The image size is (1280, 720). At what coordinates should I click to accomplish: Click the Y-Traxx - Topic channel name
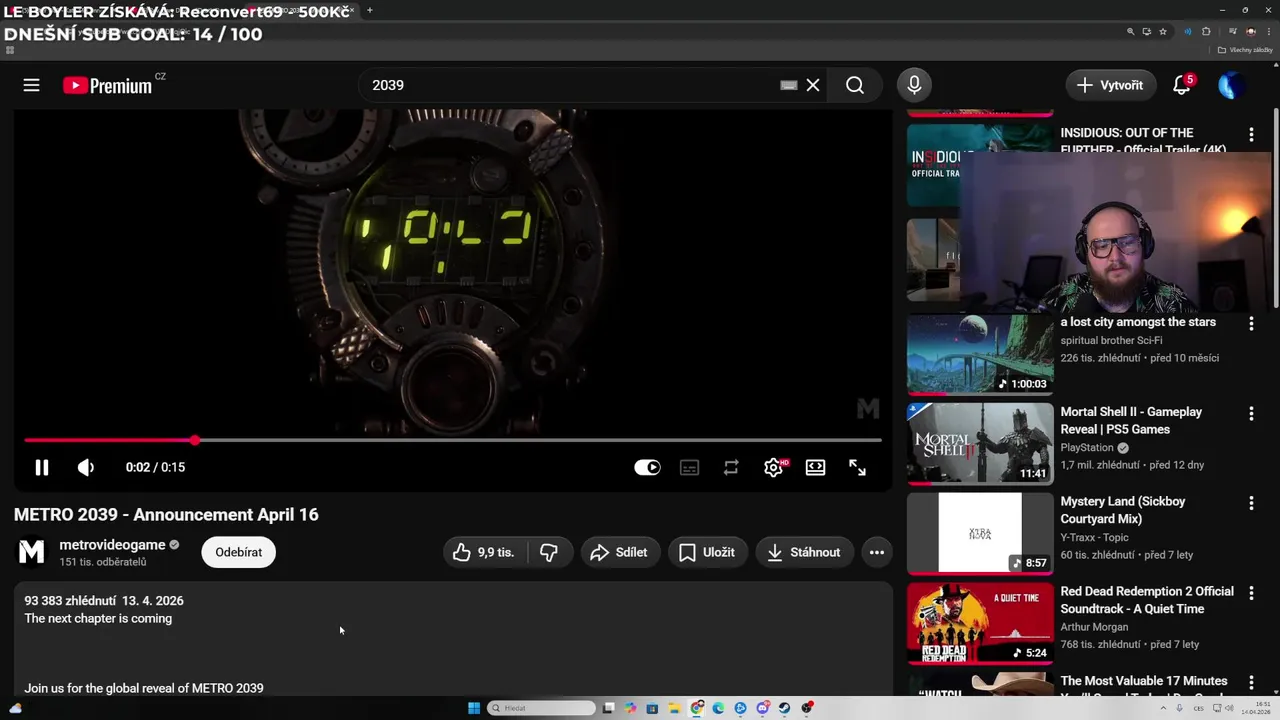pyautogui.click(x=1094, y=537)
